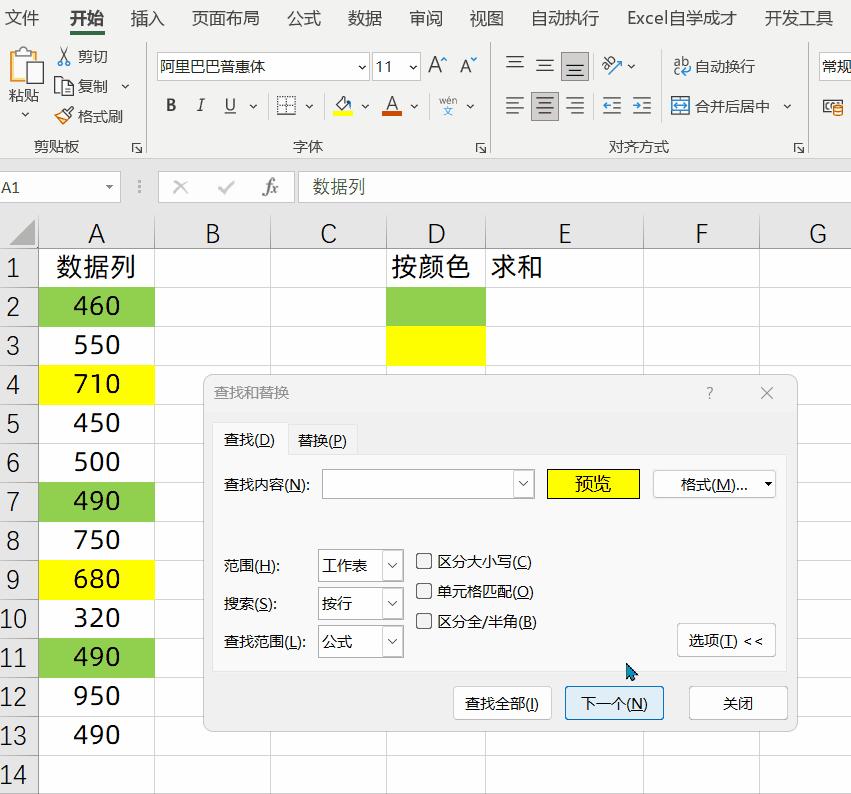
Task: Enable the 区分大小写 checkbox
Action: coord(424,562)
